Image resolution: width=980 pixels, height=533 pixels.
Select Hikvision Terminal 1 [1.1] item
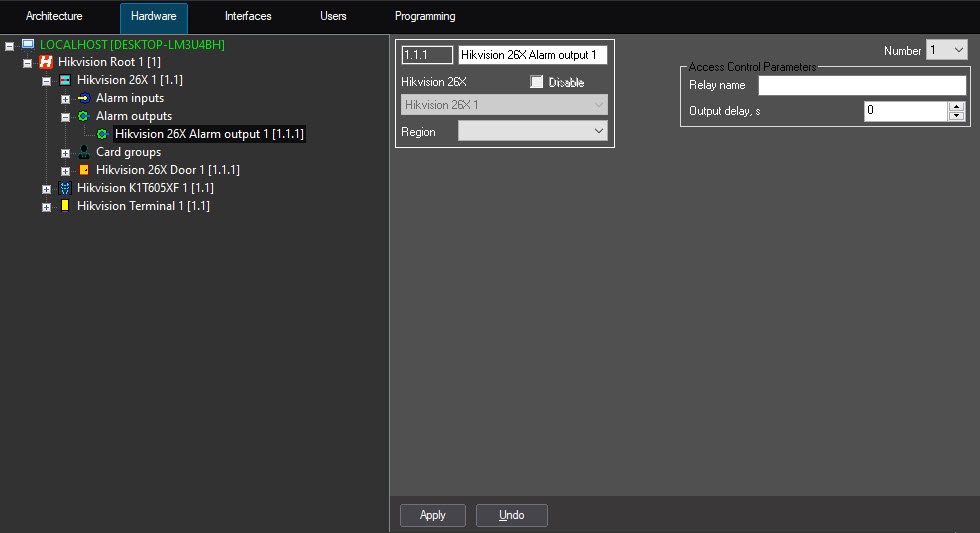click(x=143, y=206)
